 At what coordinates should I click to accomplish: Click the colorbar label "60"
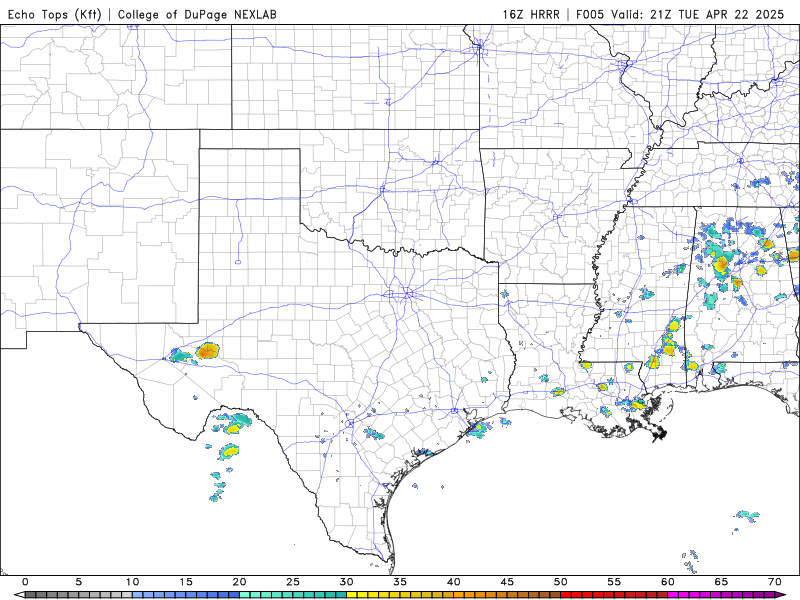coord(668,582)
